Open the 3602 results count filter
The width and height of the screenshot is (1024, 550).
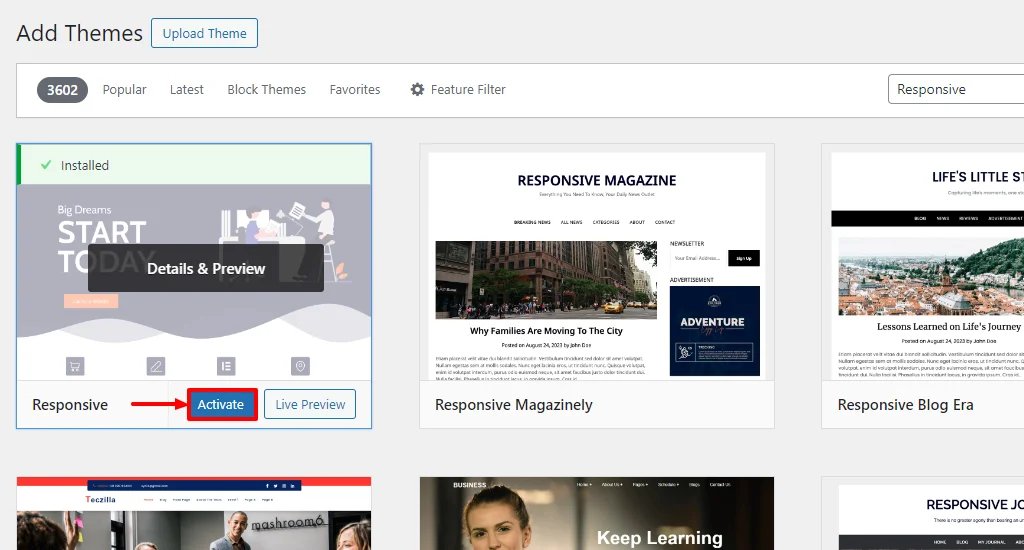tap(62, 90)
